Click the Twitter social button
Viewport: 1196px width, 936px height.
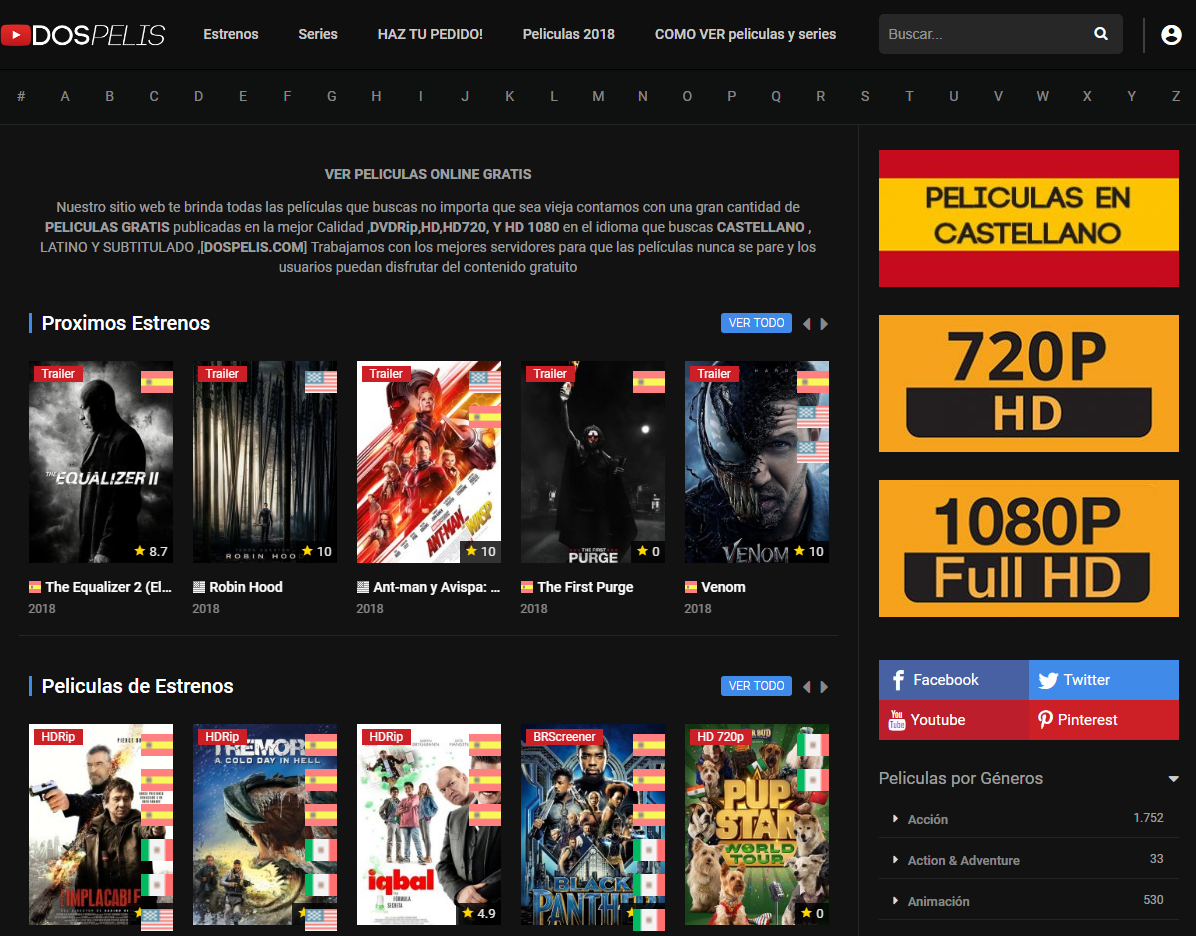(1104, 680)
